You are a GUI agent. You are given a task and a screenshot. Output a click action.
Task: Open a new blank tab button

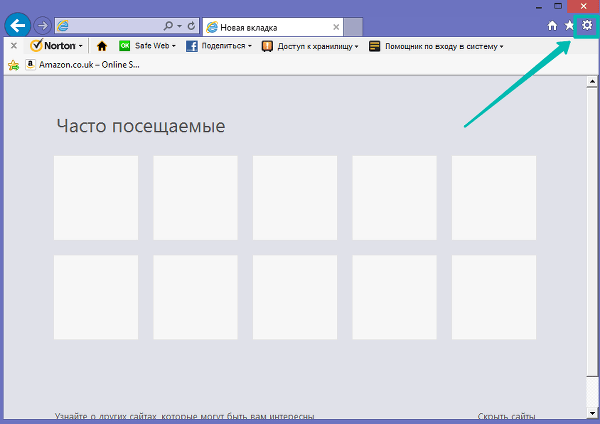click(353, 27)
